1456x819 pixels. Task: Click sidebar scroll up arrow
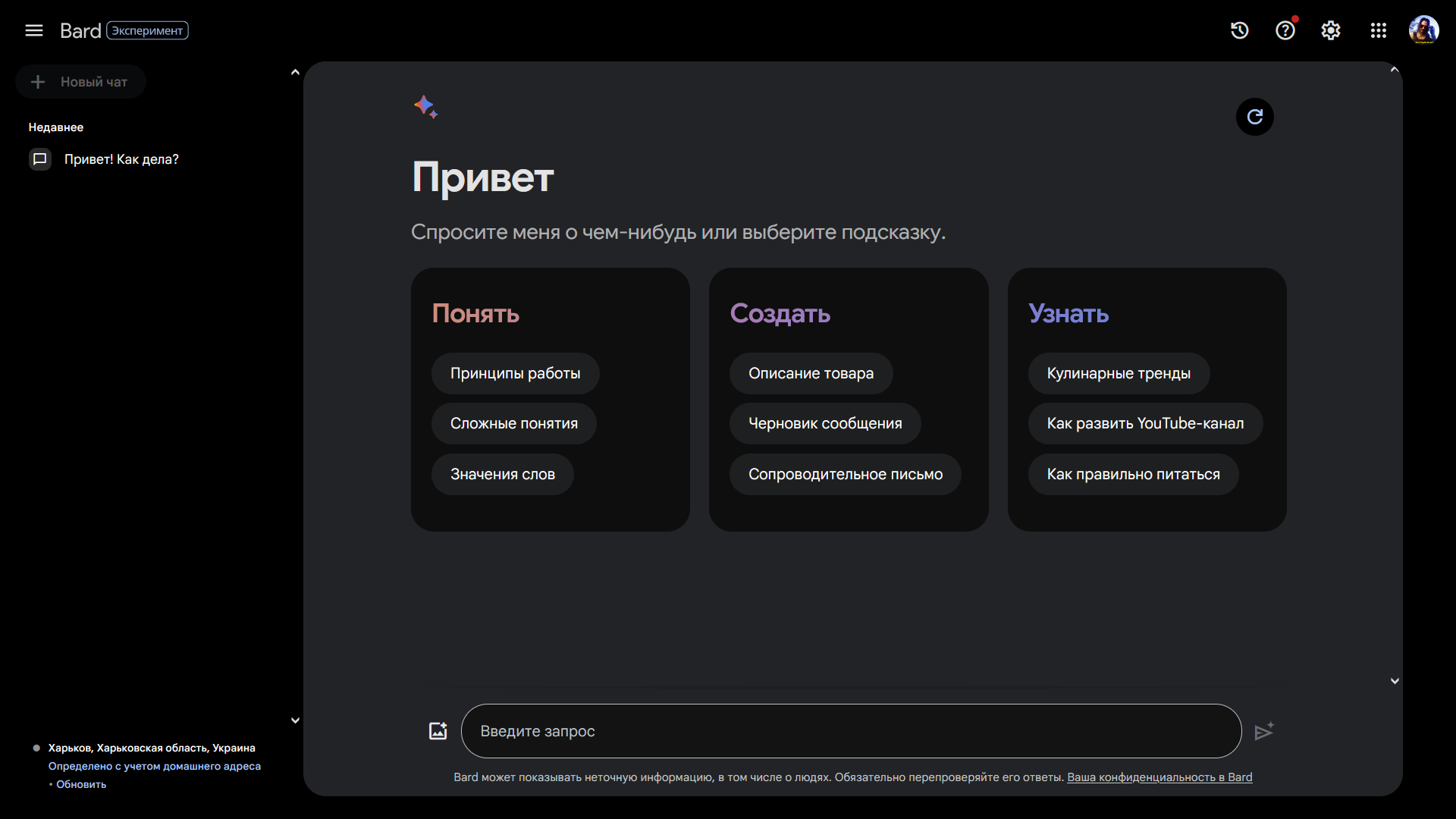(x=295, y=72)
